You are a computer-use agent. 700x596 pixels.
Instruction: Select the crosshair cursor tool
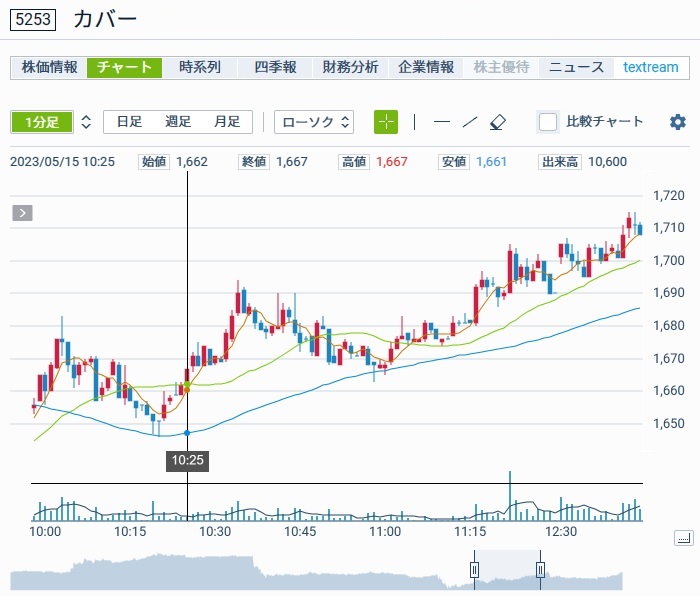click(386, 122)
